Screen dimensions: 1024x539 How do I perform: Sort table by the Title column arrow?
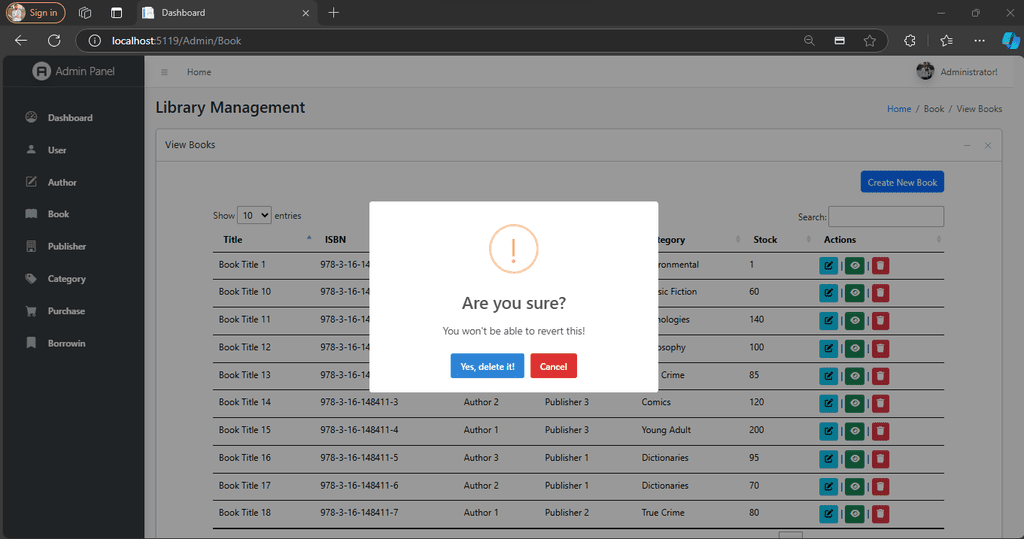[309, 239]
